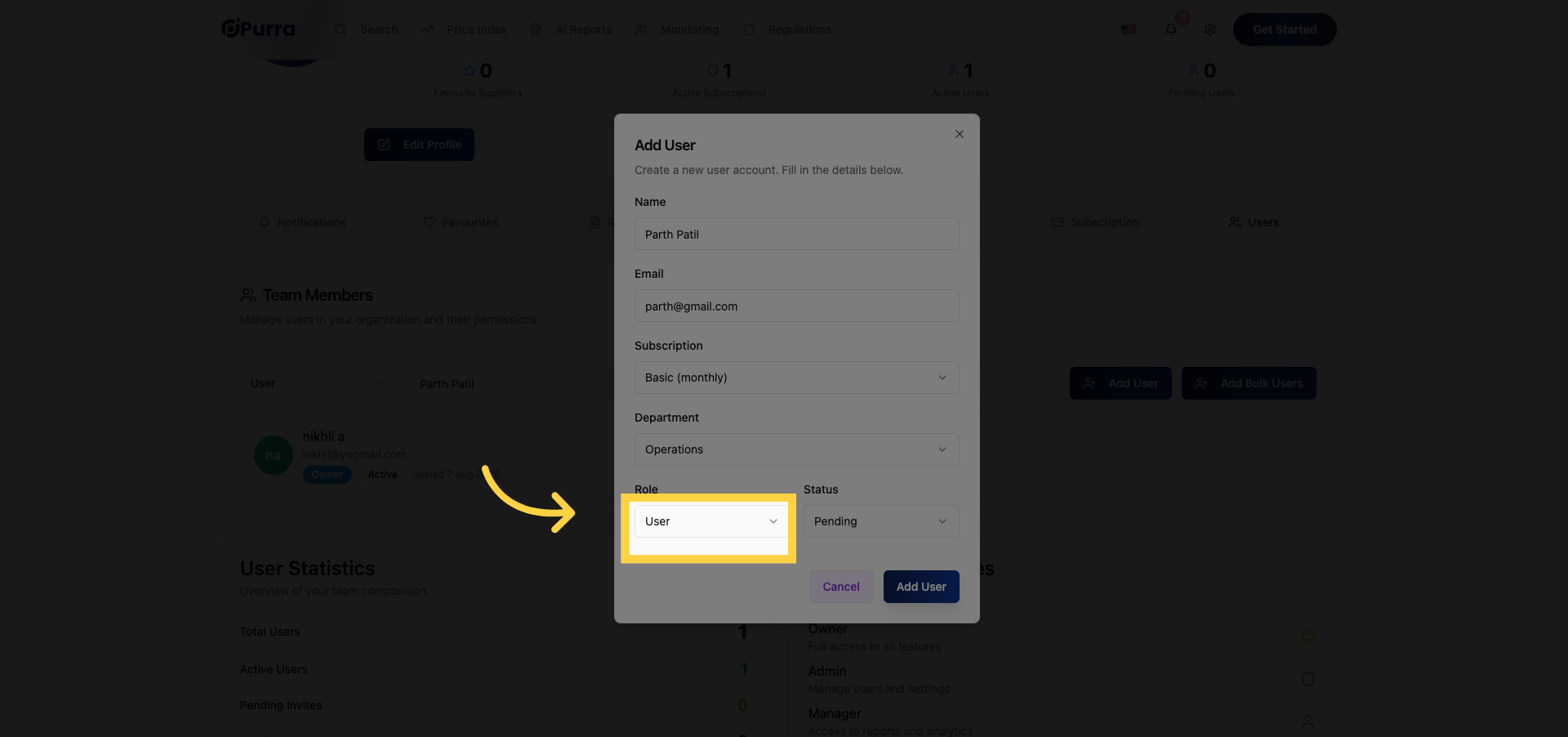Screen dimensions: 1568x737
Task: Open the settings gear icon
Action: (x=1210, y=29)
